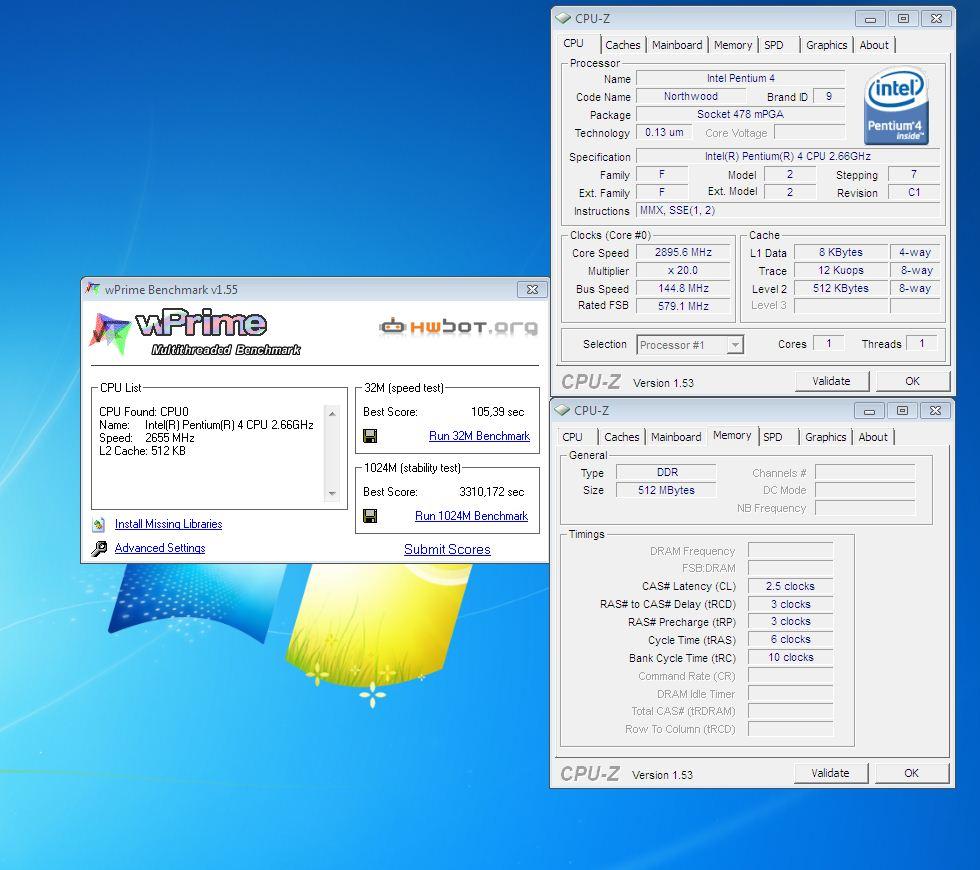
Task: Click Validate in lower CPU-Z window
Action: click(830, 773)
